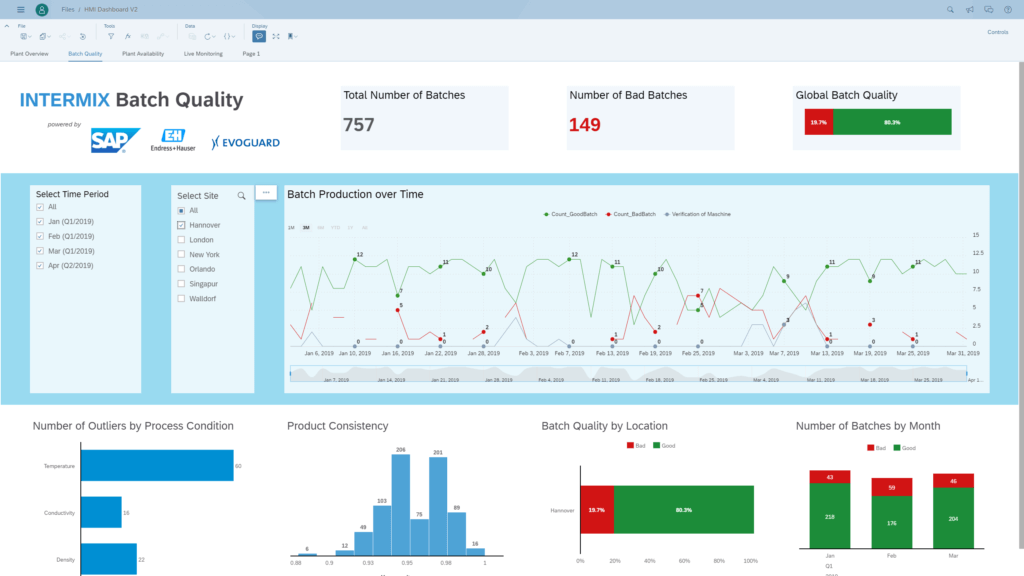The image size is (1024, 576).
Task: Check the Orlando site checkbox
Action: click(x=181, y=269)
